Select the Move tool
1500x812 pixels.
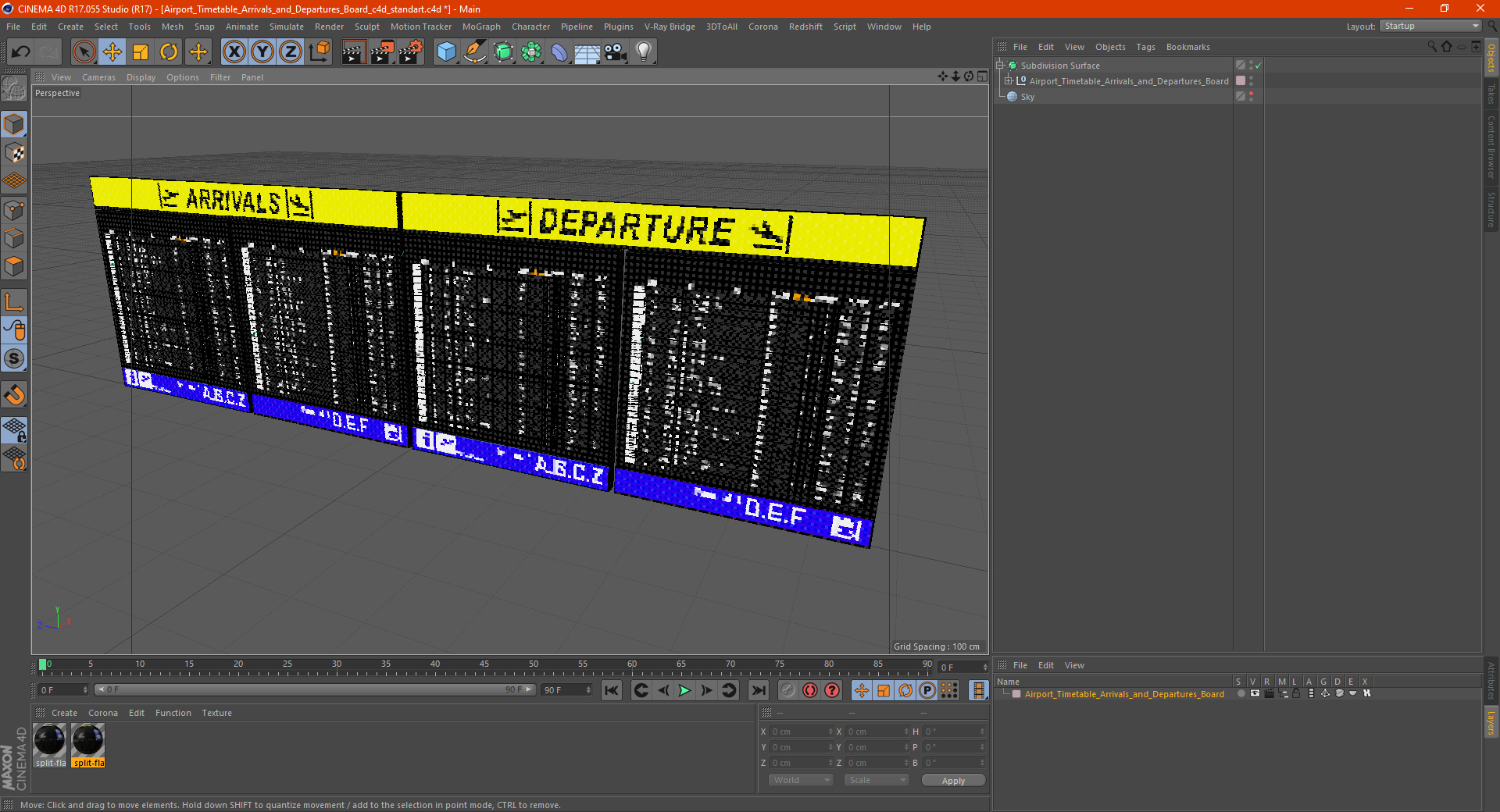112,52
